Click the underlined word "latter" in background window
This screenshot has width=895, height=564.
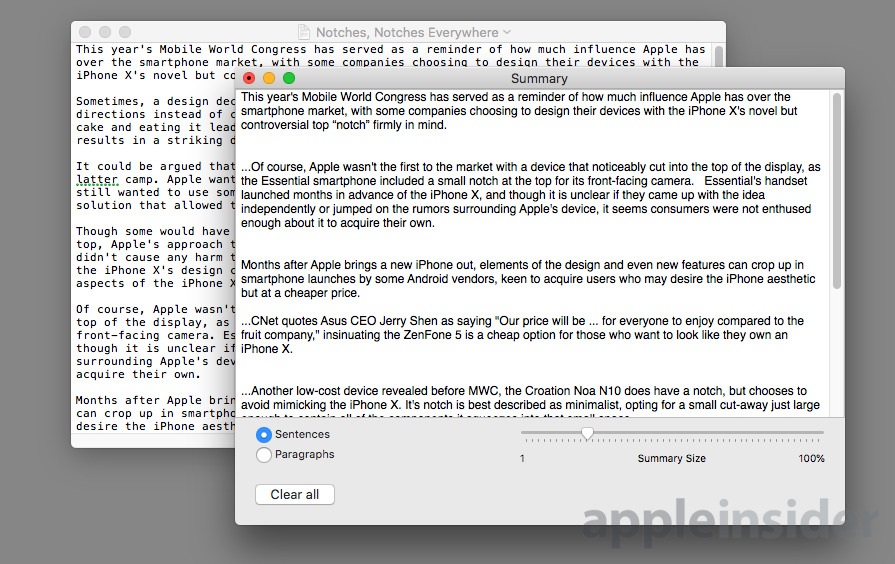[x=97, y=180]
